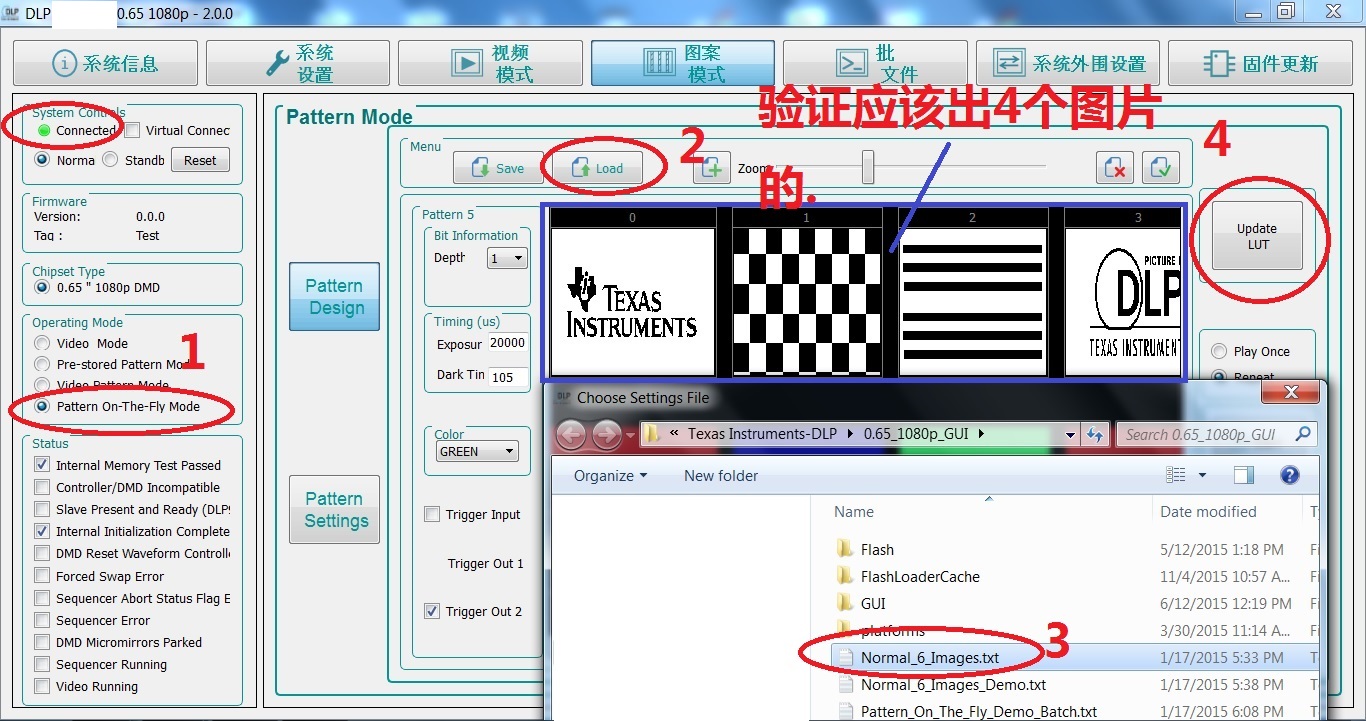
Task: Open the 批文件 tab
Action: coord(875,63)
